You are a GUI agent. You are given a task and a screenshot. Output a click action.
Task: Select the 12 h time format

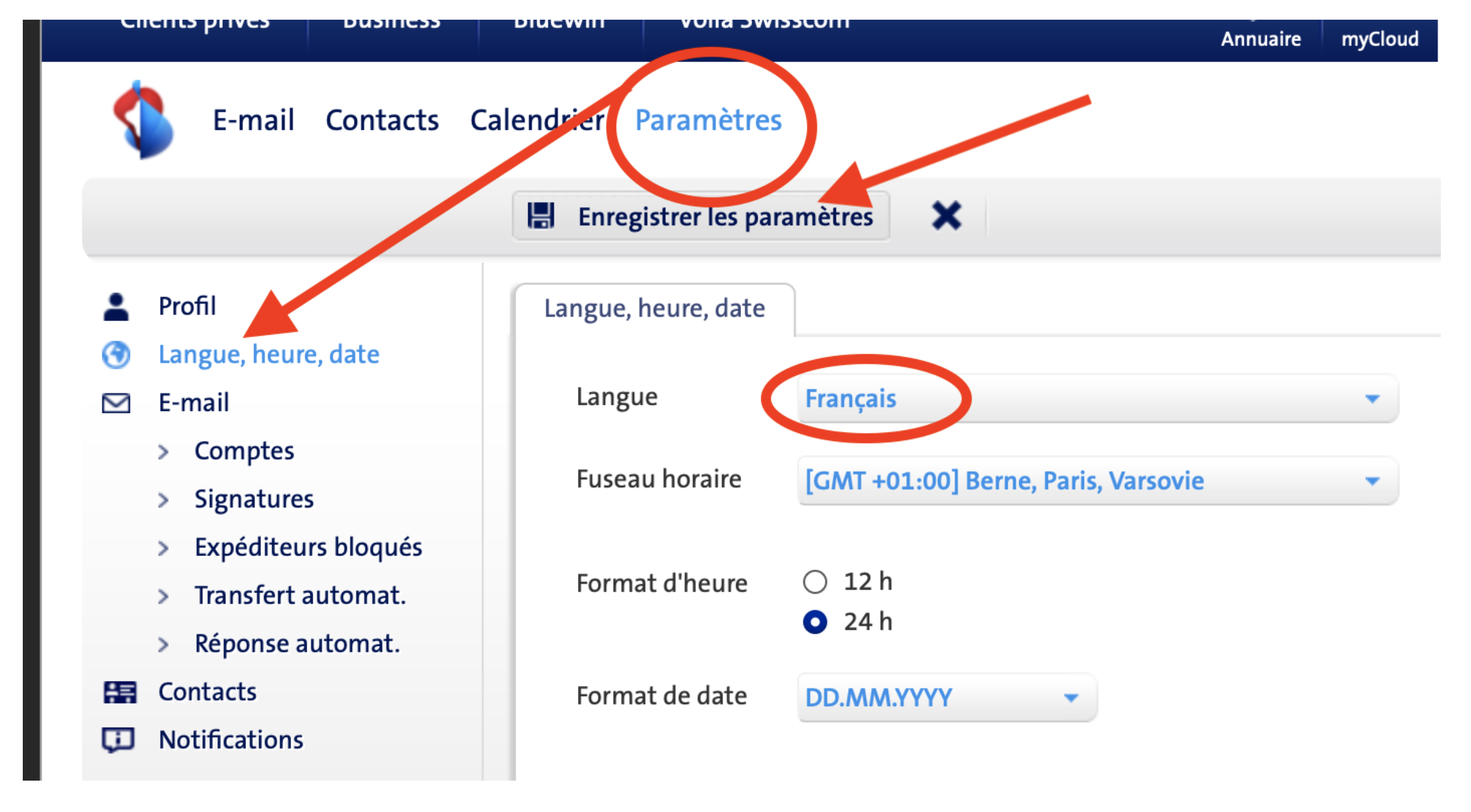click(x=815, y=582)
